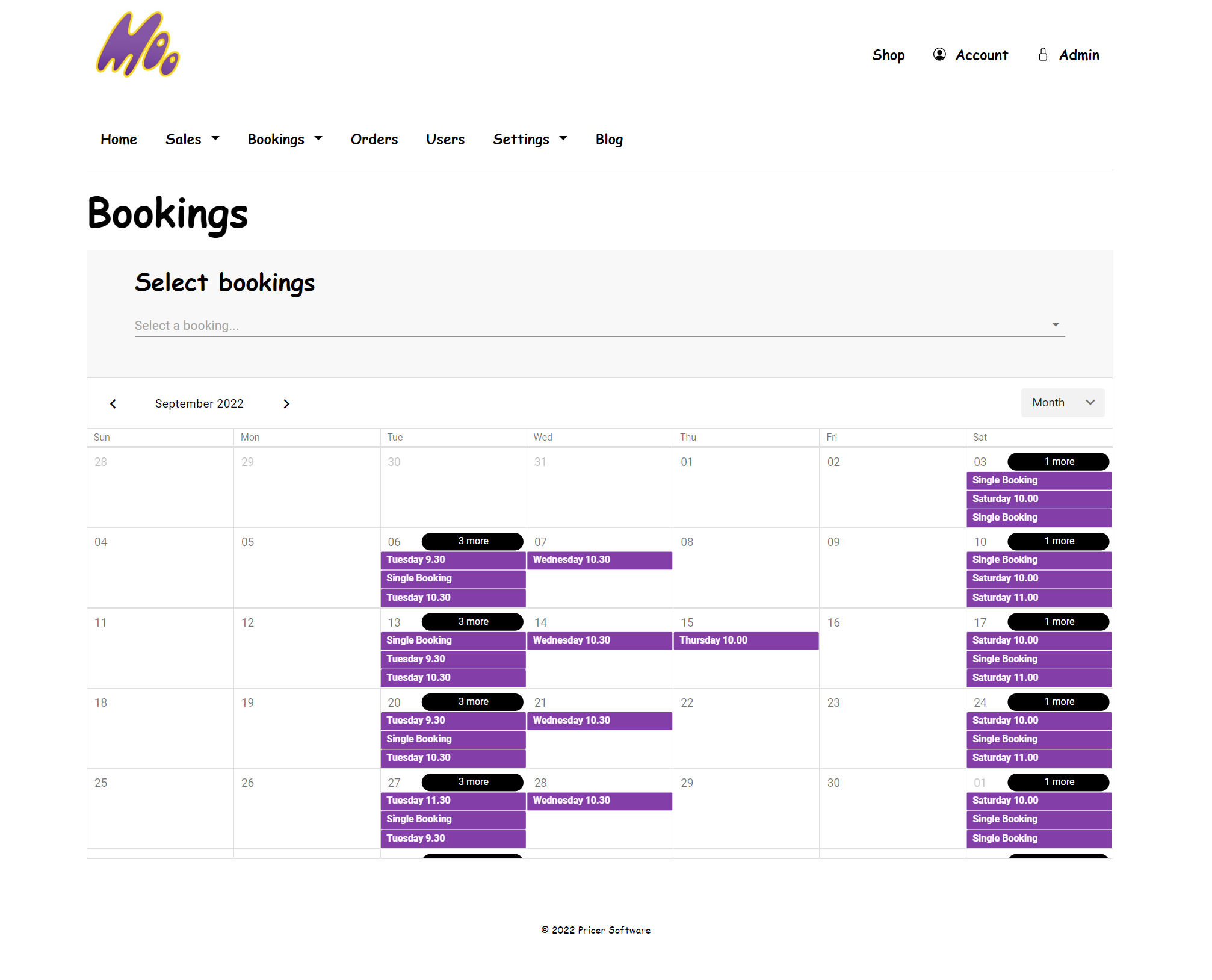Open Wednesday 10.30 event on the 14th
The height and width of the screenshot is (980, 1212).
click(x=599, y=640)
